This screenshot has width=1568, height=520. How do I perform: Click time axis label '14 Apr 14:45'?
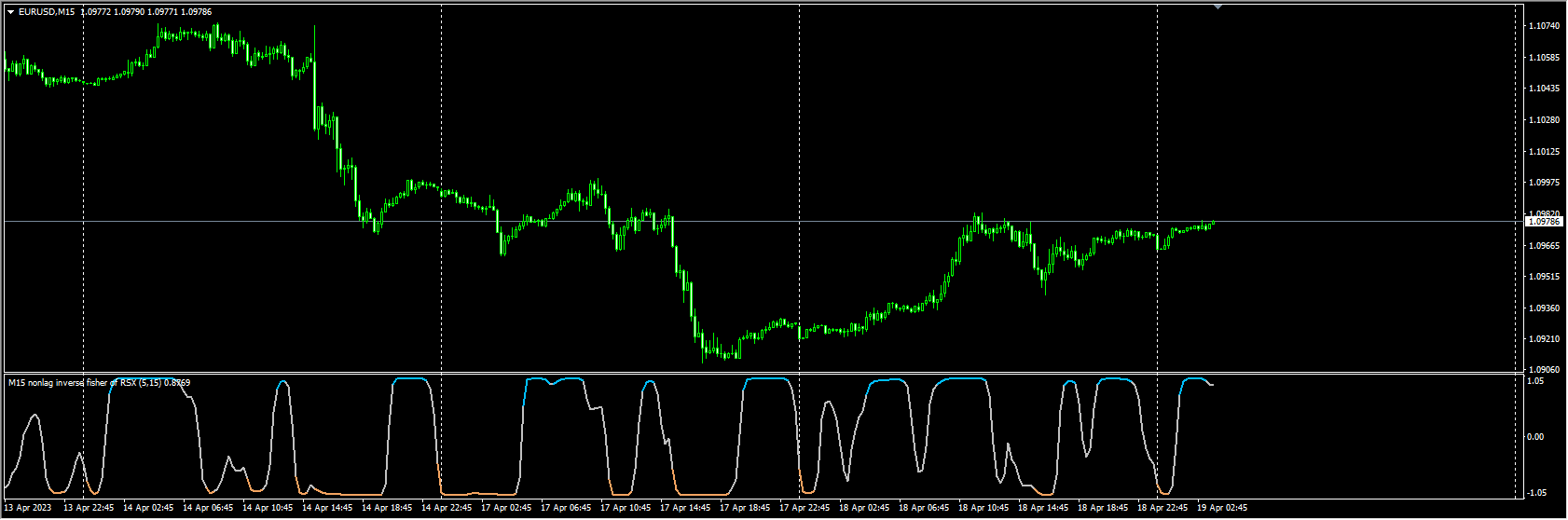click(x=327, y=508)
